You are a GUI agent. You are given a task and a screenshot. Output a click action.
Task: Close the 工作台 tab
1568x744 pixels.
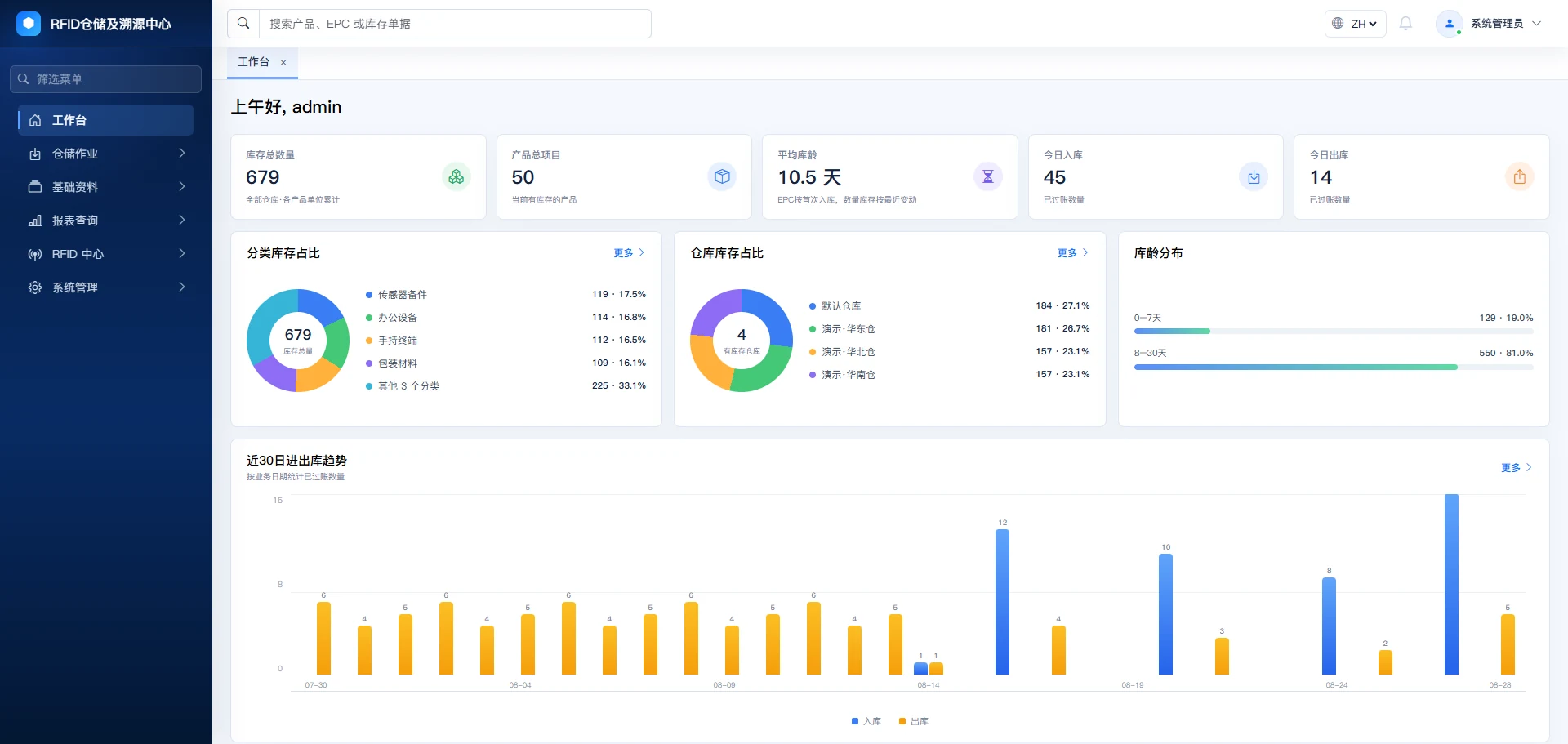[283, 62]
